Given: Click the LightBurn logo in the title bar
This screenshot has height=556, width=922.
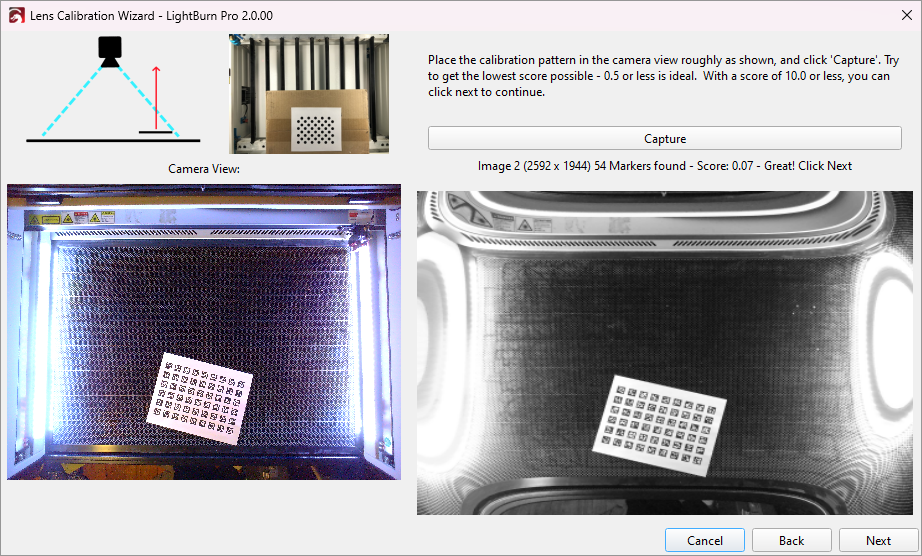Looking at the screenshot, I should (x=15, y=16).
